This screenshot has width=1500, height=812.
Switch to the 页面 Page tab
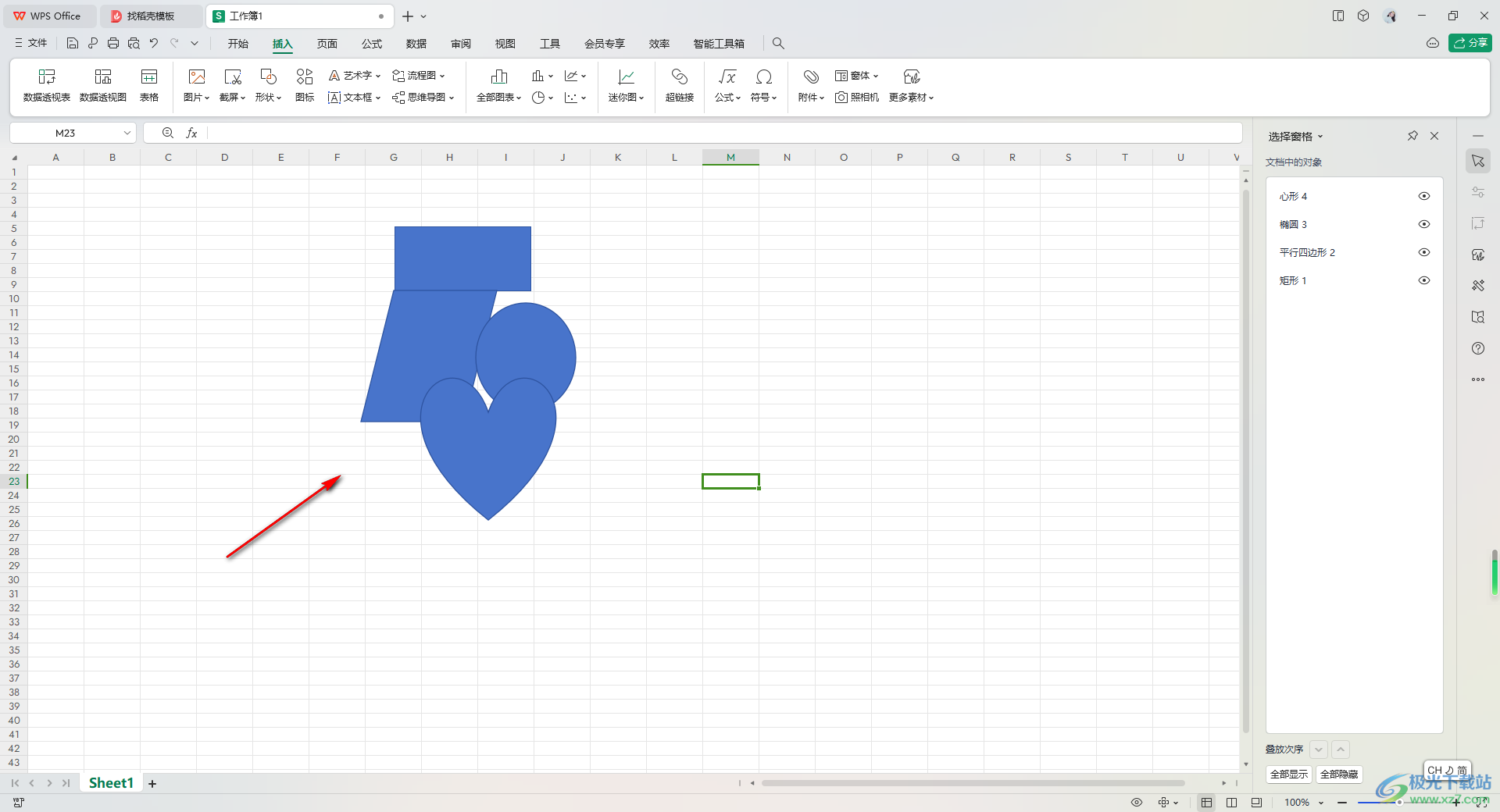(327, 44)
